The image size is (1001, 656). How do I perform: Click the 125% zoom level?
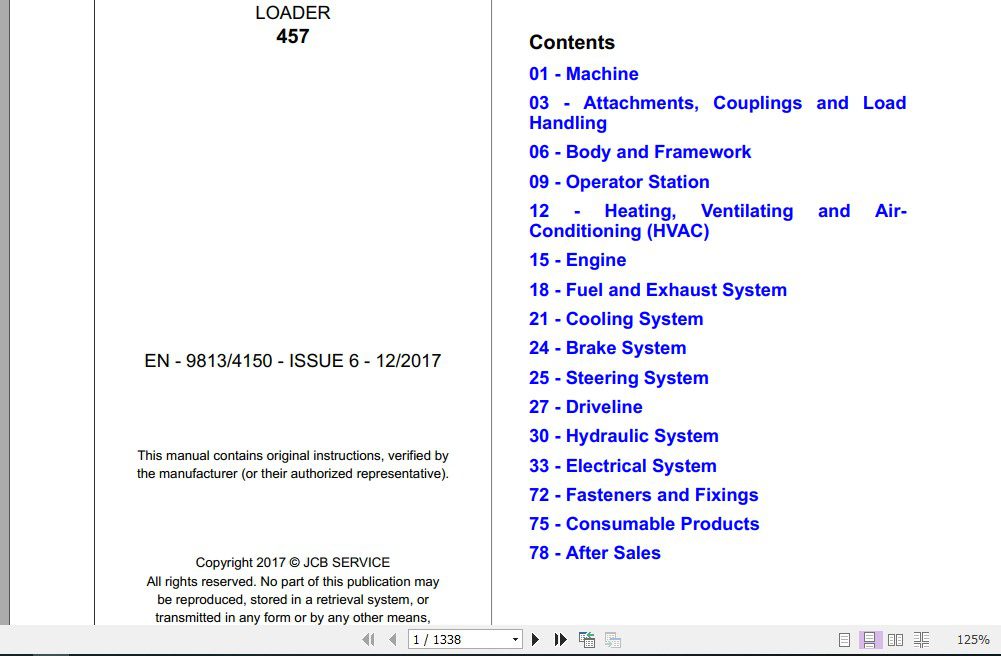(973, 639)
